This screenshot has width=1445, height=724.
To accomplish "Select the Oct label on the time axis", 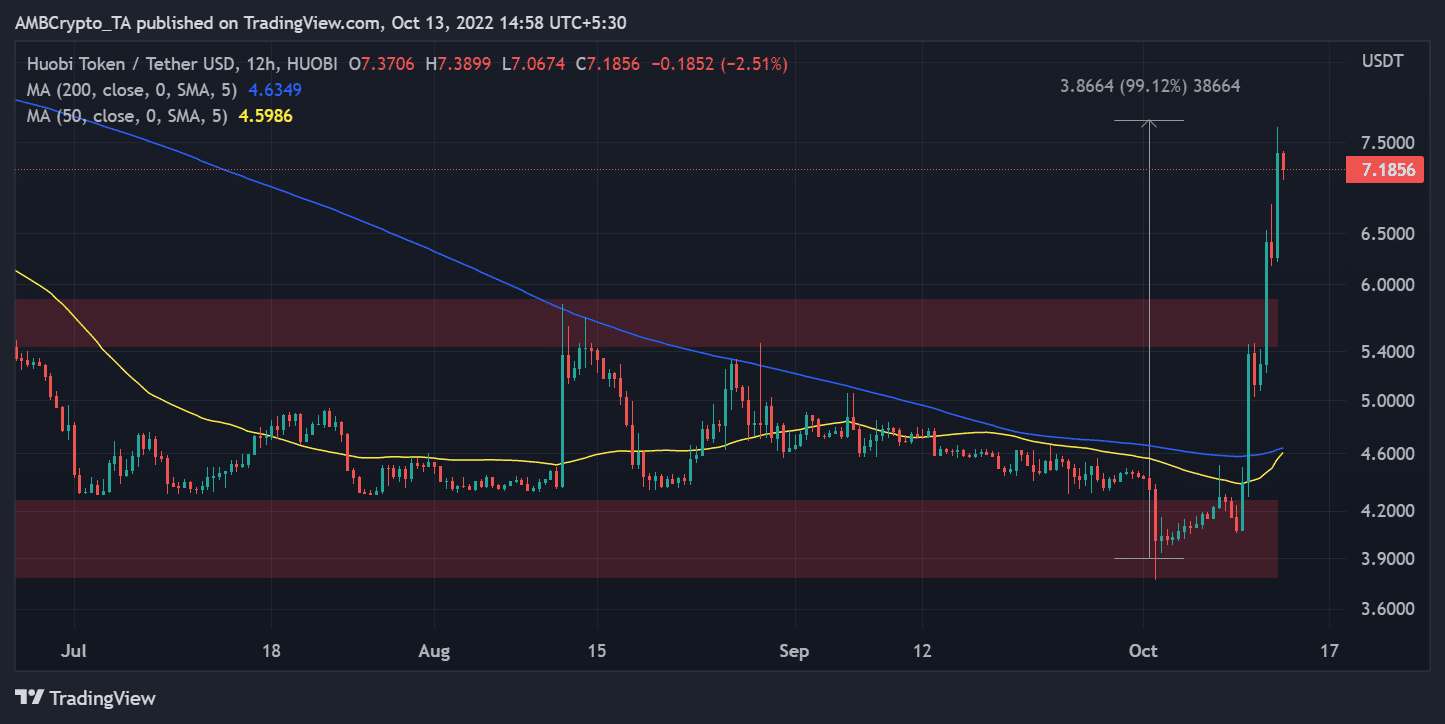I will tap(1142, 650).
